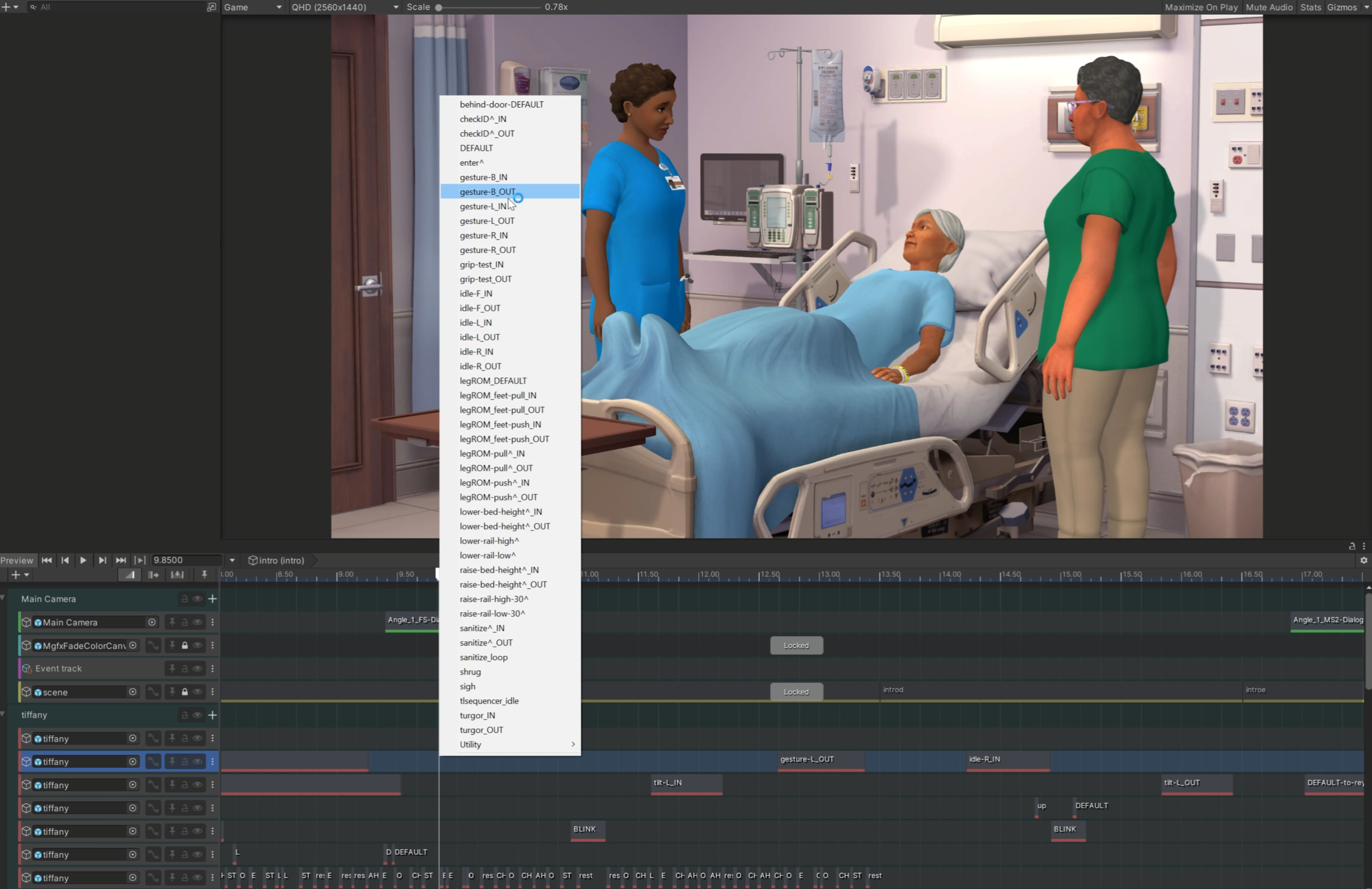
Task: Click the add track icon for tiffany
Action: [211, 714]
